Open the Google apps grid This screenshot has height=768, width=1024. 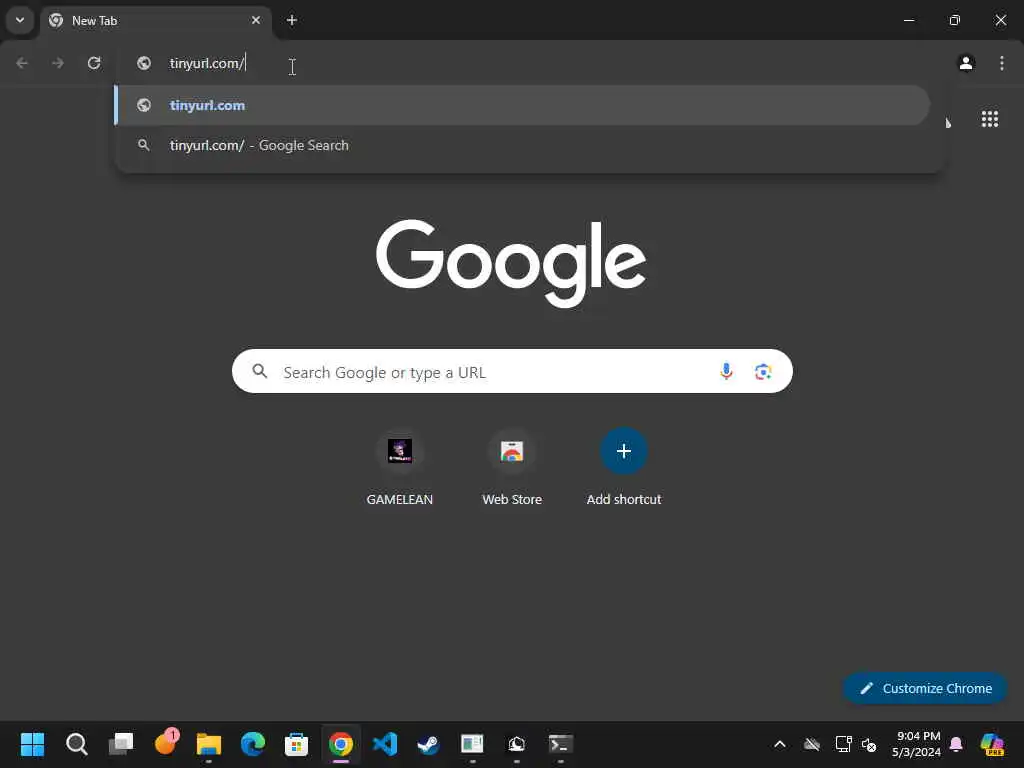[990, 119]
